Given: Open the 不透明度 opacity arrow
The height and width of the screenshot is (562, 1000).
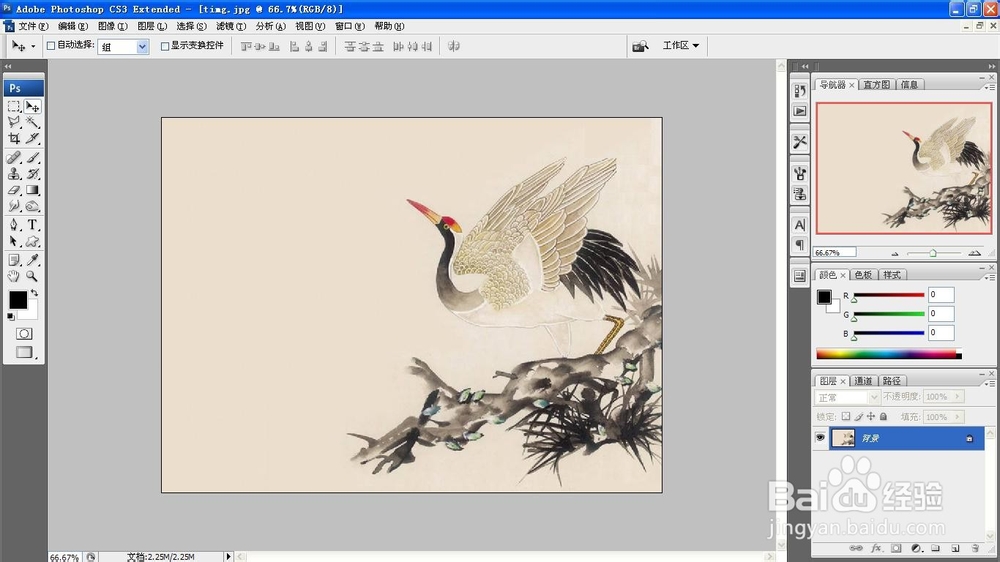Looking at the screenshot, I should click(957, 397).
